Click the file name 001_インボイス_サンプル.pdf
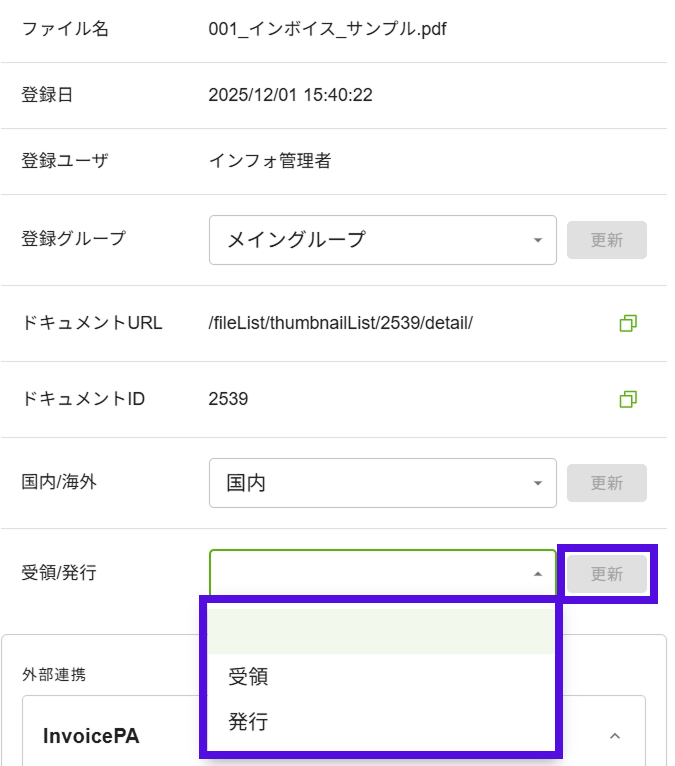675x766 pixels. point(327,29)
